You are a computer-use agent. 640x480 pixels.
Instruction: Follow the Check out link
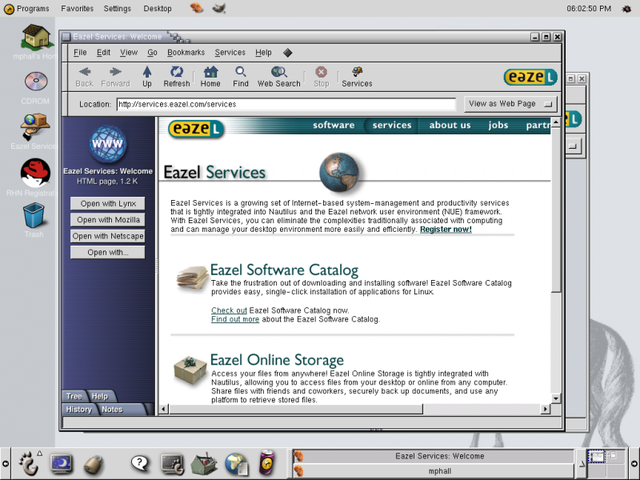point(229,310)
